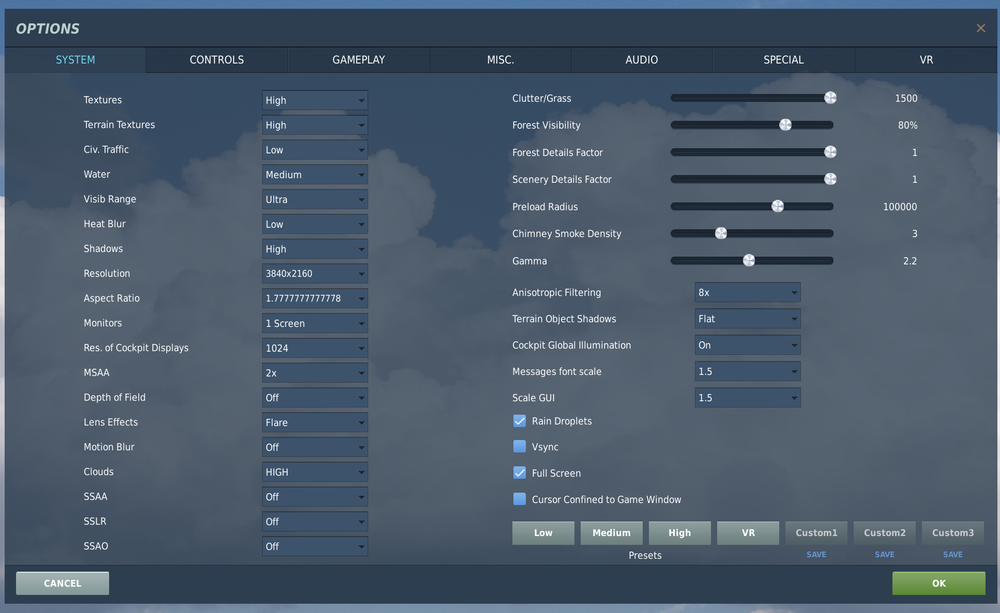Open the Resolution dropdown showing 3840x2160

click(314, 273)
